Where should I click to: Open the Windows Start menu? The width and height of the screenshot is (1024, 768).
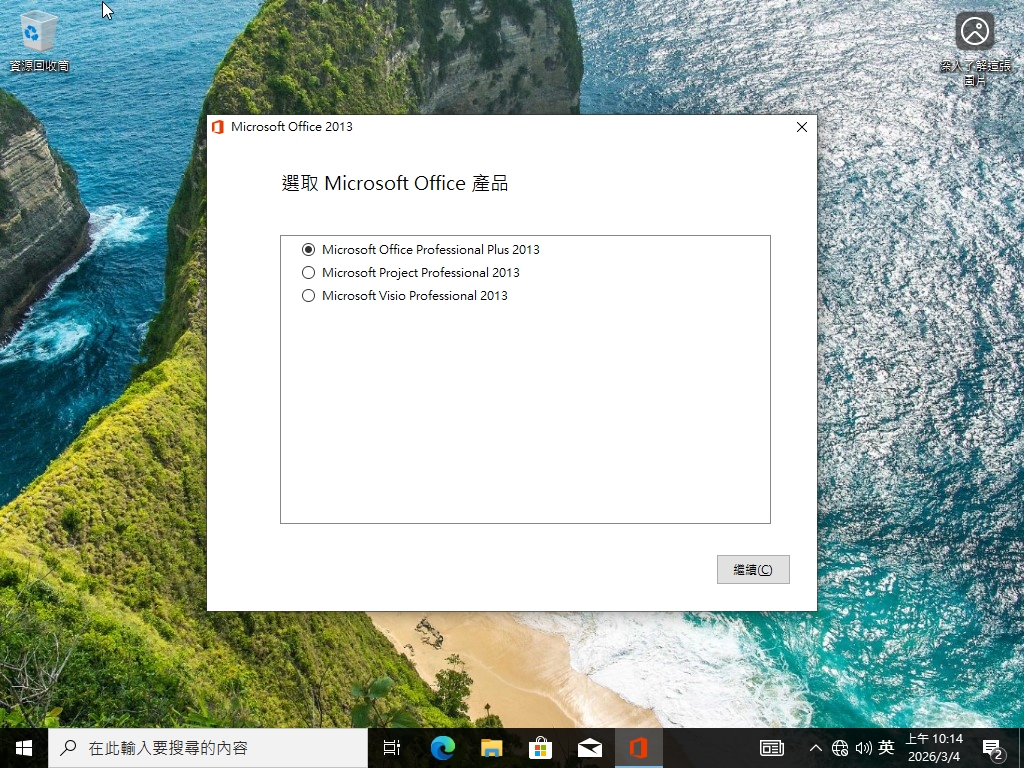[24, 748]
